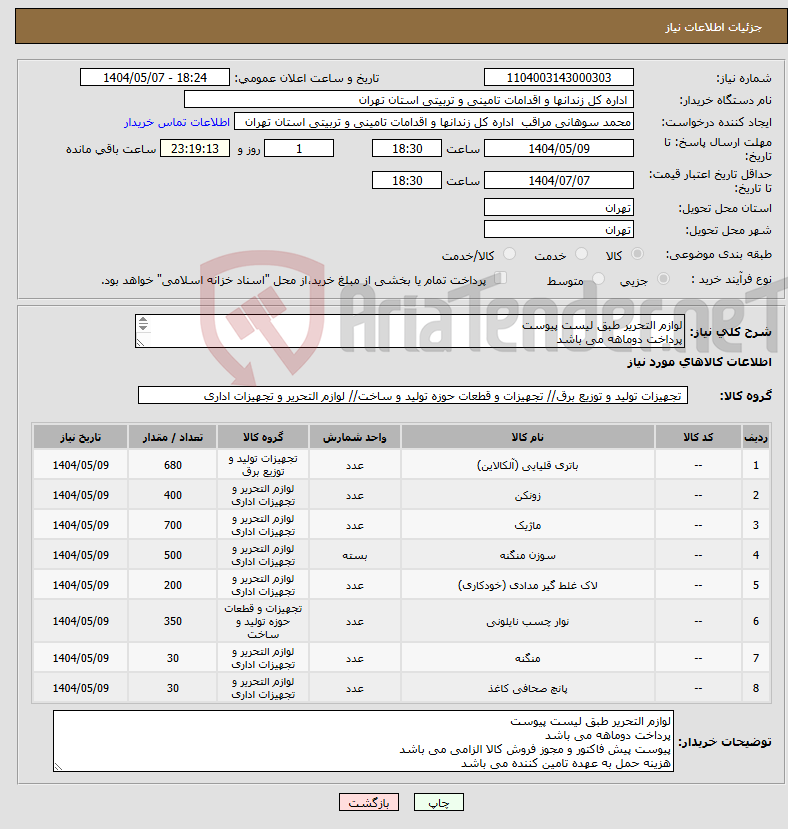788x829 pixels.
Task: Click the days remaining field showing 1
Action: pos(299,149)
